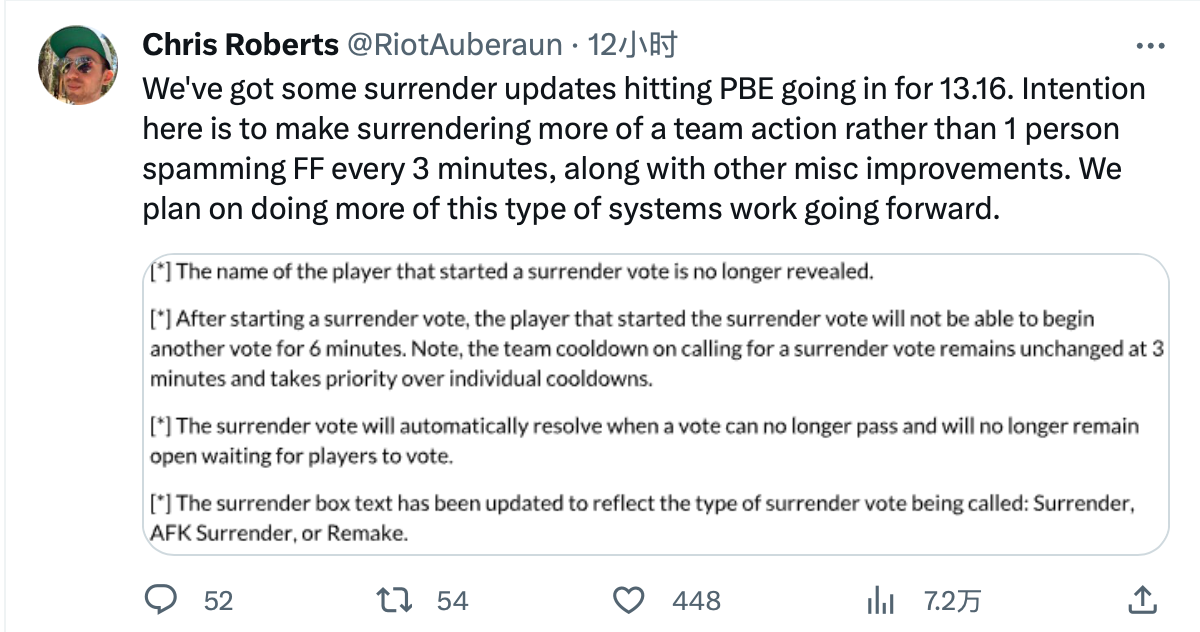Expand the attached surrender patch notes image

pos(655,404)
